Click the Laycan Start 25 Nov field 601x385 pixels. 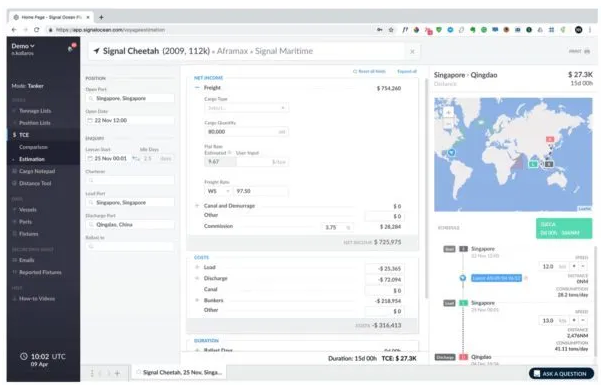coord(108,158)
